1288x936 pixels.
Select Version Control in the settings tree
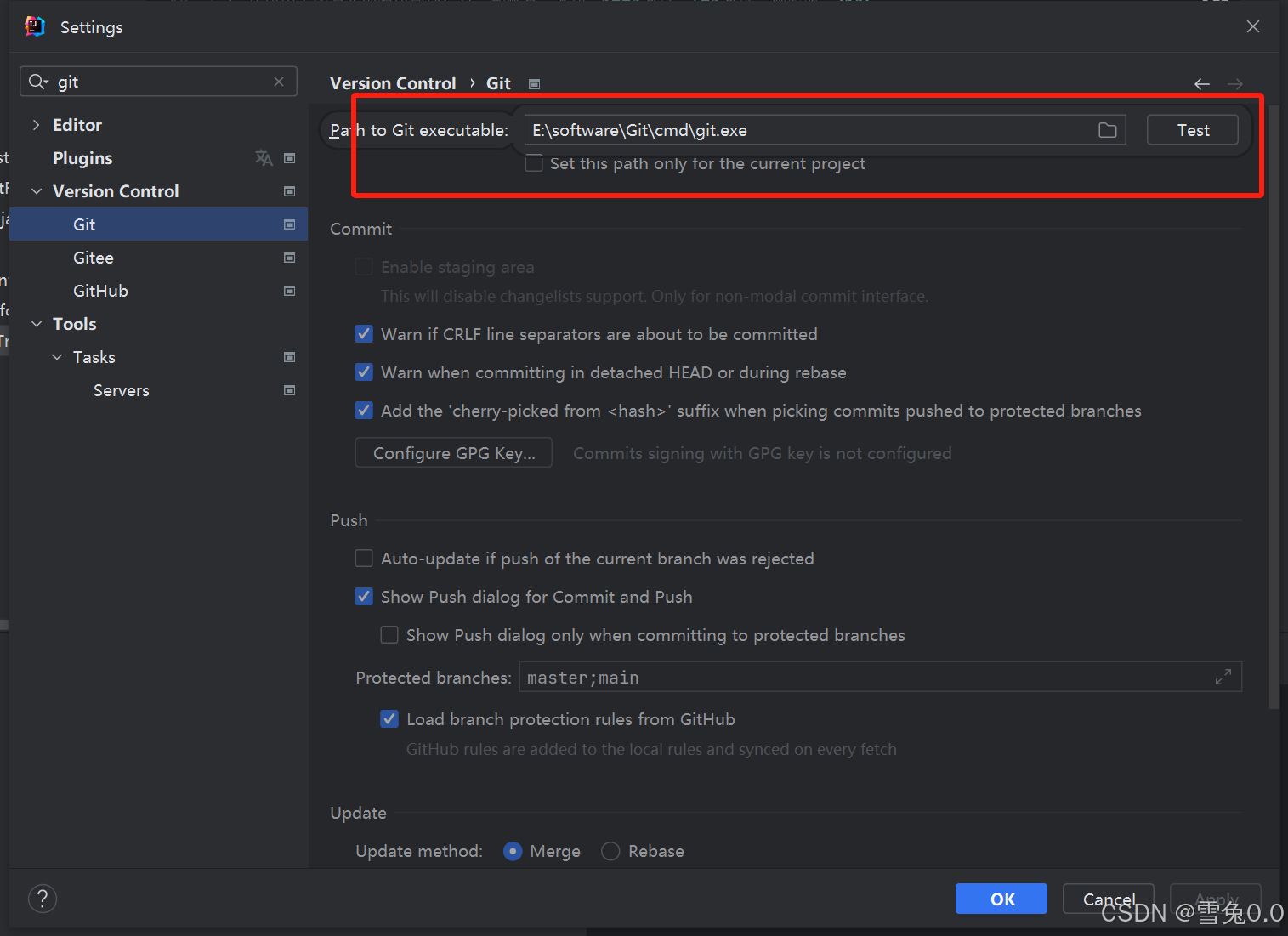point(116,191)
